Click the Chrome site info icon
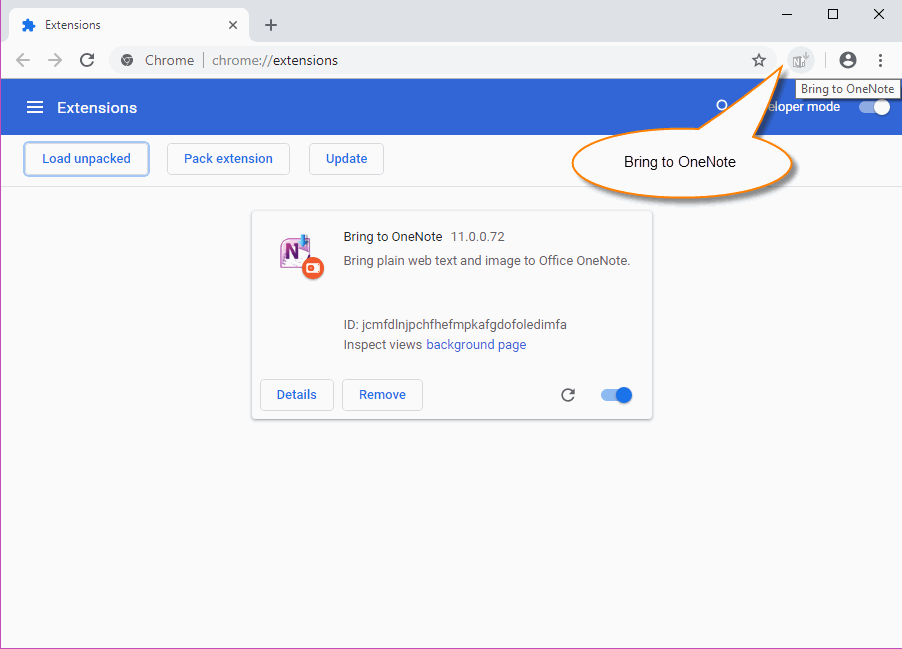 pyautogui.click(x=127, y=60)
